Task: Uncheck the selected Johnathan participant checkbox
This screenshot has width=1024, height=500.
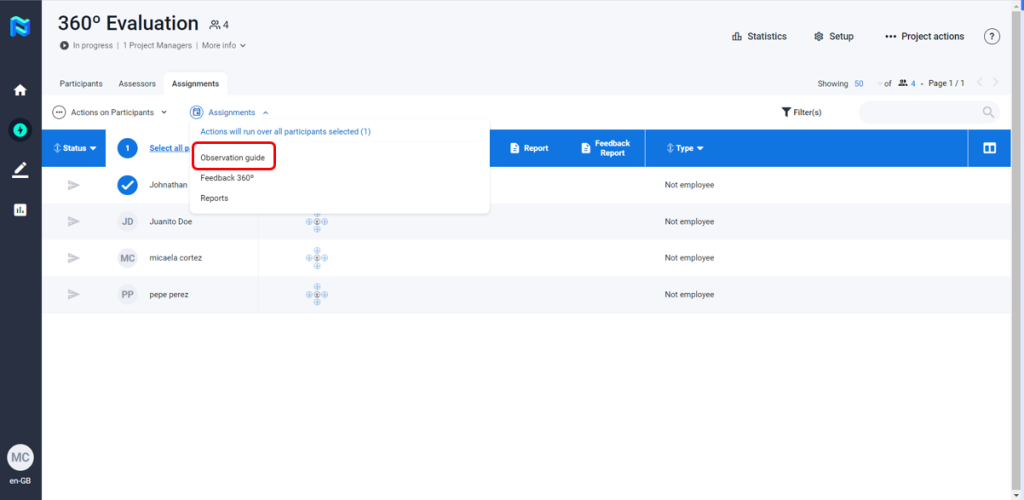Action: click(x=127, y=185)
